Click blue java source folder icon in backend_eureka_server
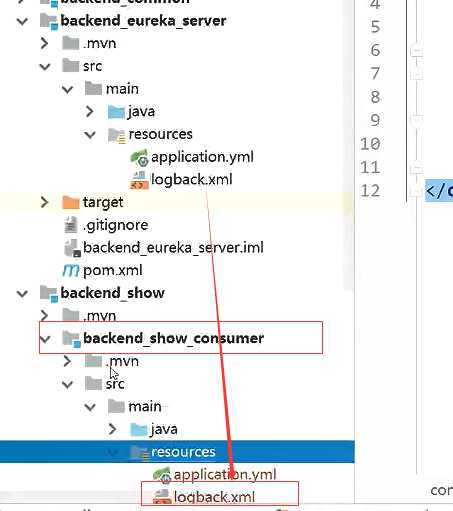 coord(116,111)
